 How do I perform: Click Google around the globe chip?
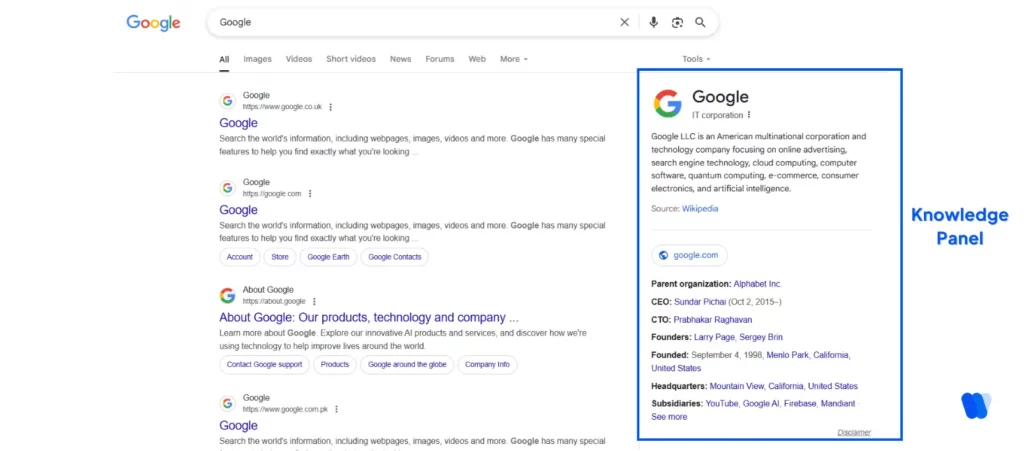[408, 364]
